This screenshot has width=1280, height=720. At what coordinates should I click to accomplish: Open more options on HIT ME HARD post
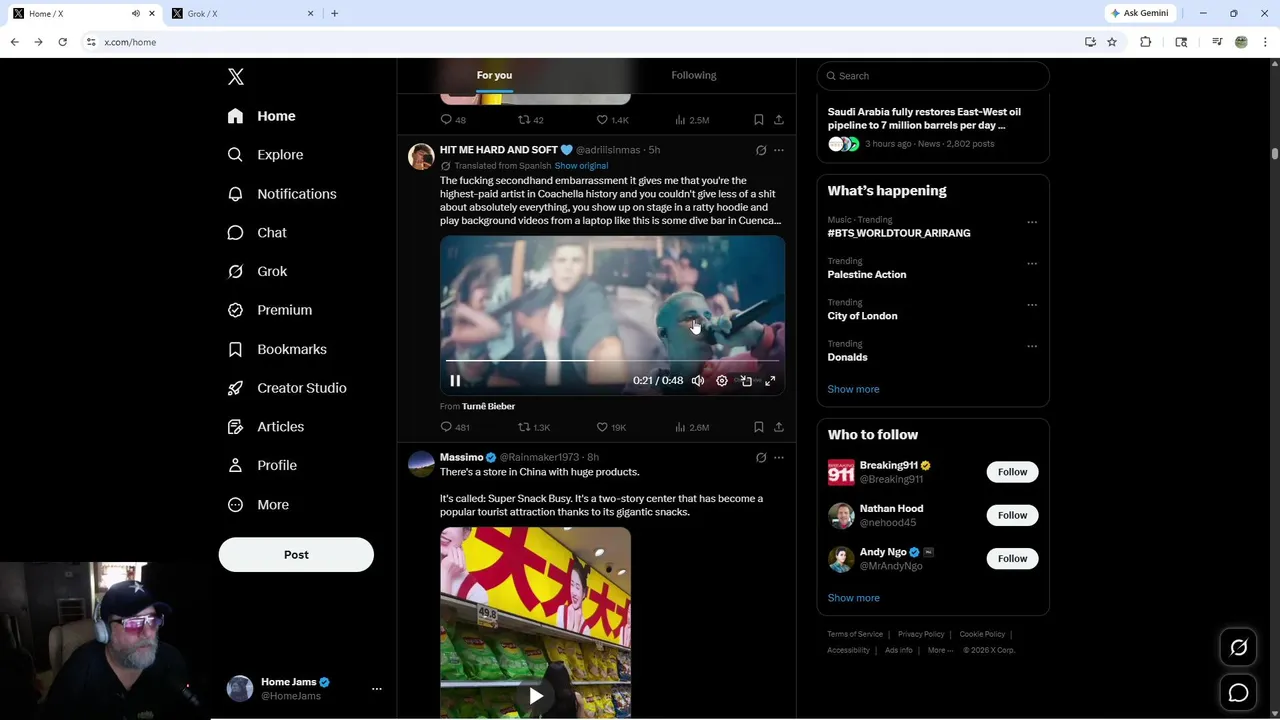click(x=779, y=150)
